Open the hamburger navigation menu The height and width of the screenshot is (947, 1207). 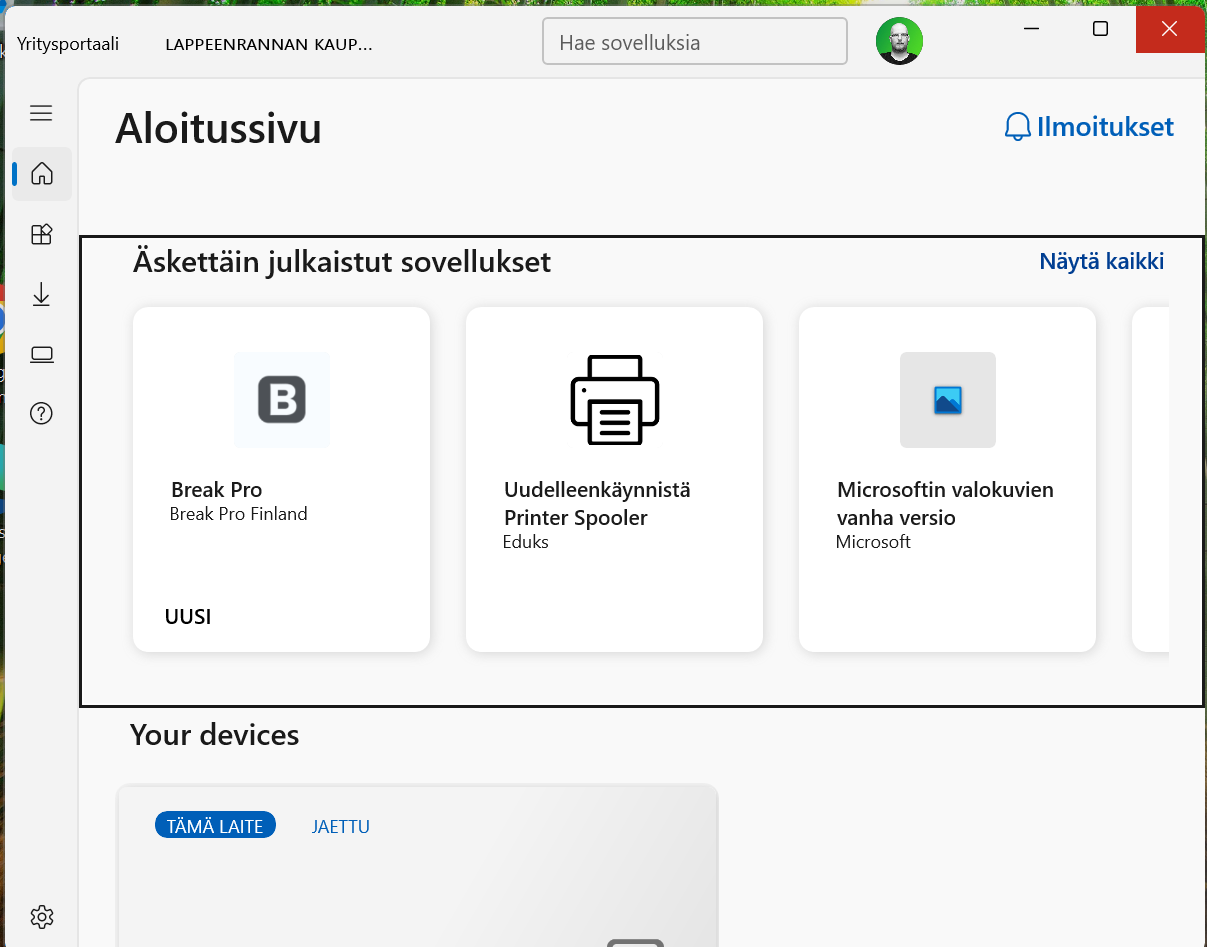[x=41, y=113]
